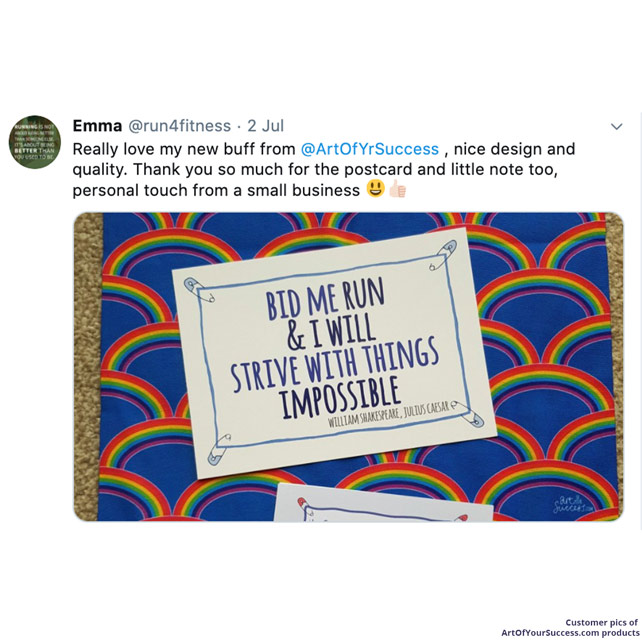Viewport: 642px width, 642px height.
Task: Click the grinning smiley emoji
Action: pyautogui.click(x=375, y=189)
